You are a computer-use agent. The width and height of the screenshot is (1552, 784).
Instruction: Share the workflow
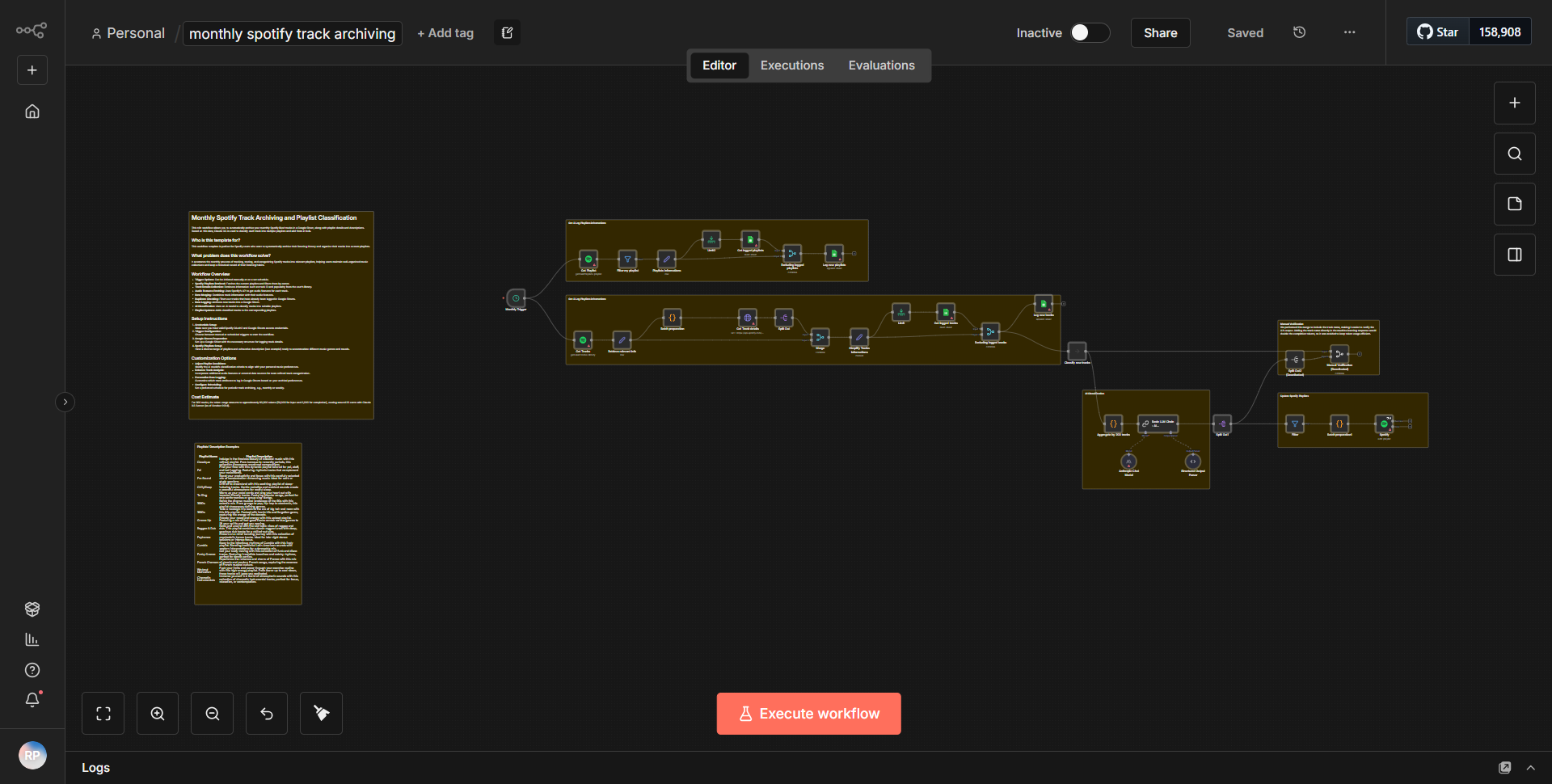coord(1160,32)
